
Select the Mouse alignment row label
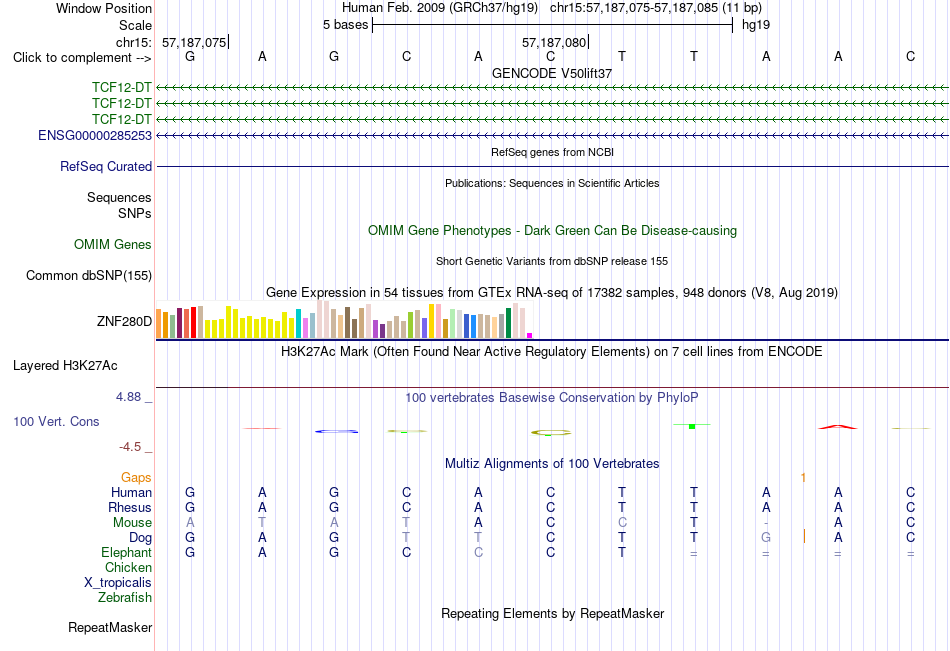(133, 522)
